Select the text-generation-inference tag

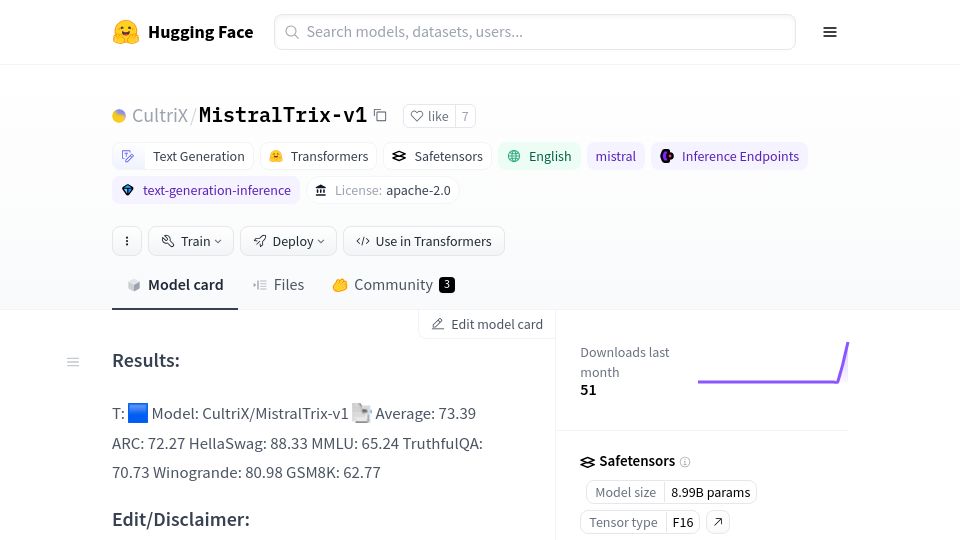tap(206, 190)
